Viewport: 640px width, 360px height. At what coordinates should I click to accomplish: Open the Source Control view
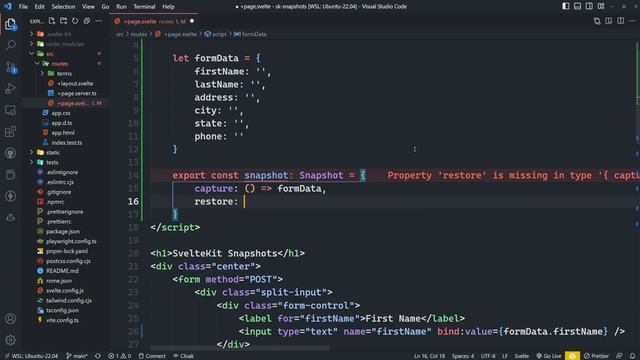click(x=11, y=67)
